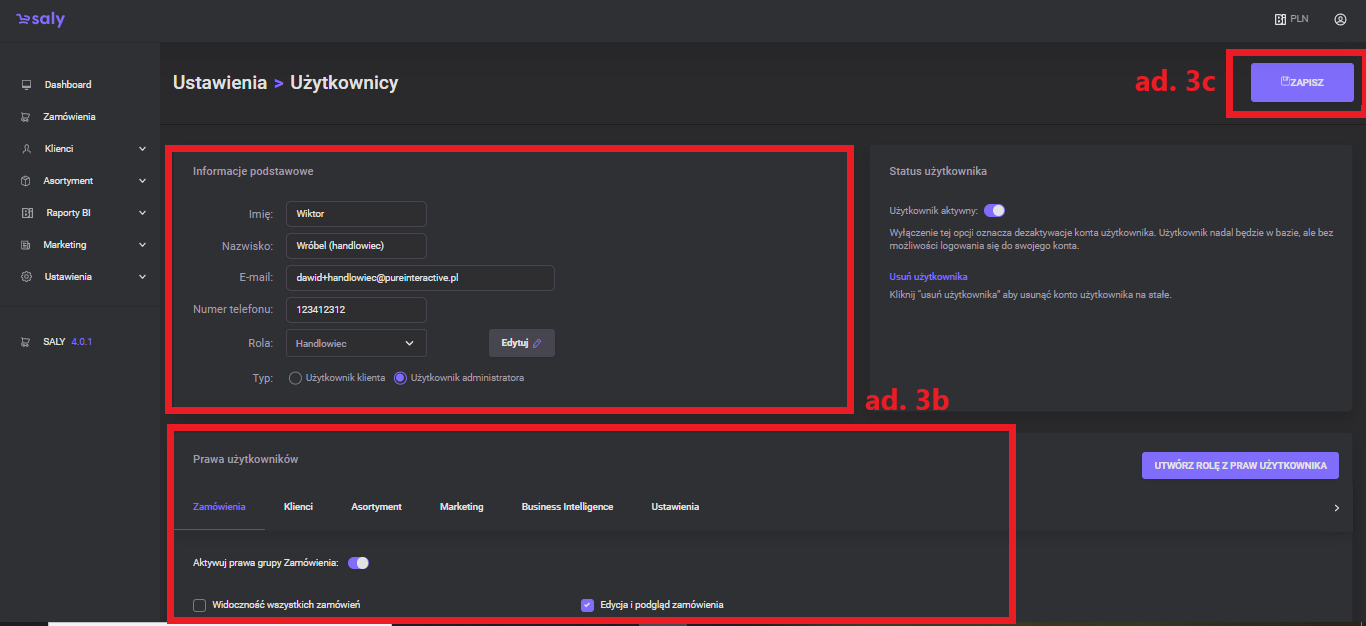The image size is (1366, 626).
Task: Expand the Raporty BI sidebar submenu
Action: [142, 213]
